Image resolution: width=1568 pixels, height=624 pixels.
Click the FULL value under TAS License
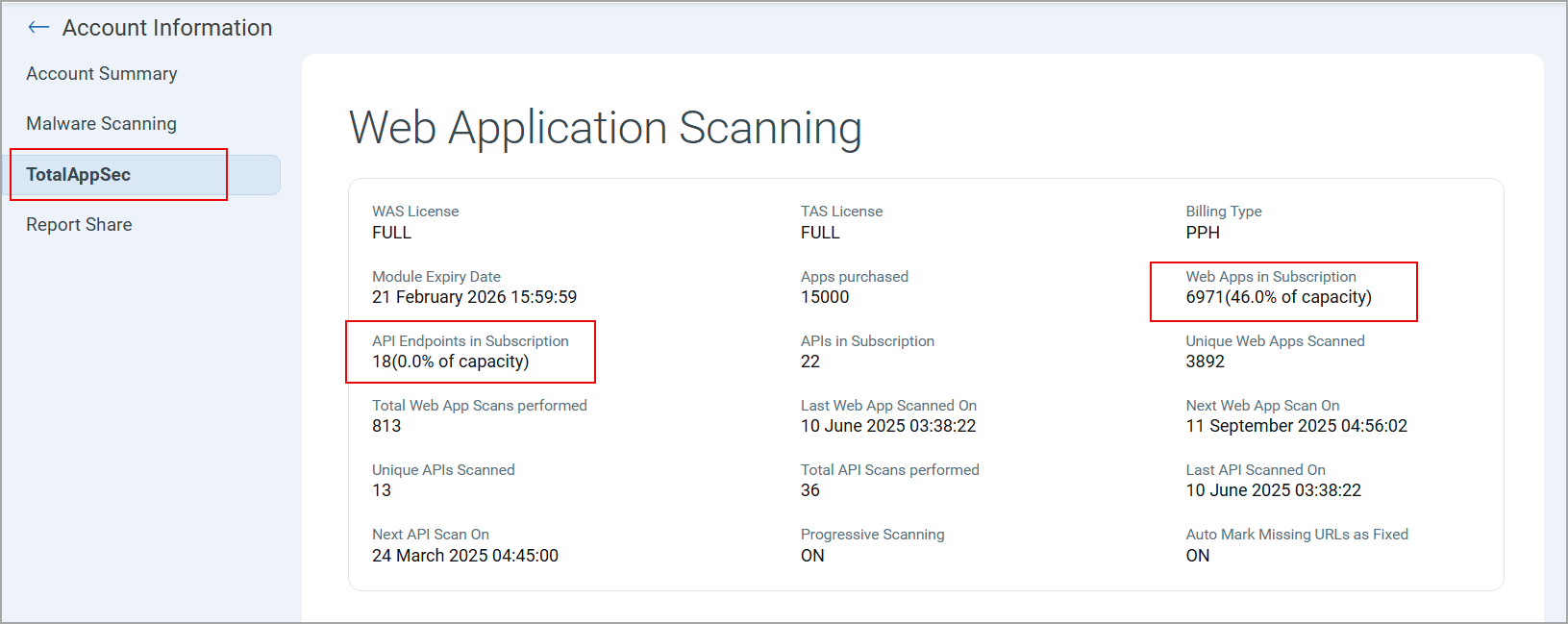[820, 233]
